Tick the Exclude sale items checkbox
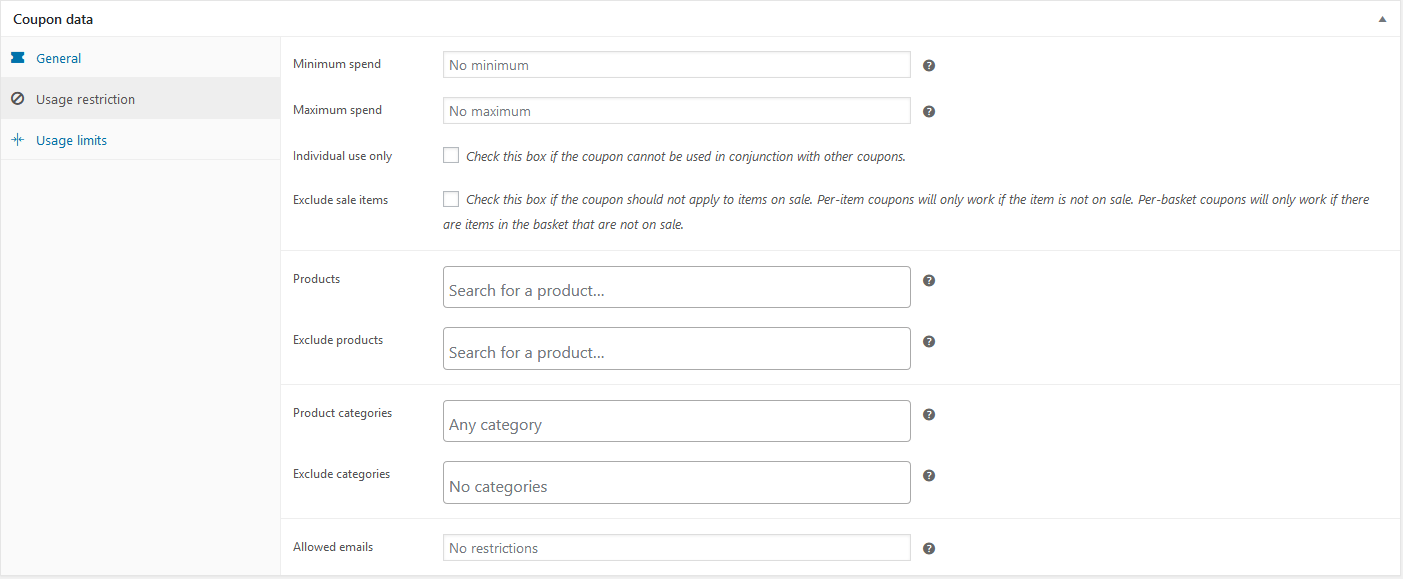1403x579 pixels. [x=451, y=199]
